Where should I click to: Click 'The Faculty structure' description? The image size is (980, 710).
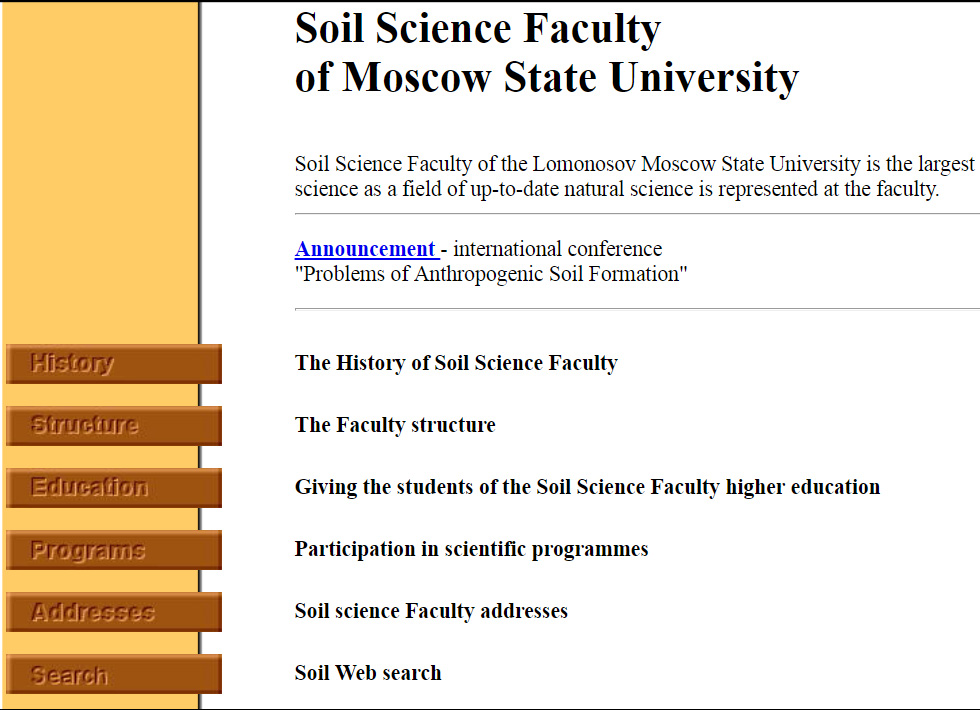click(395, 425)
